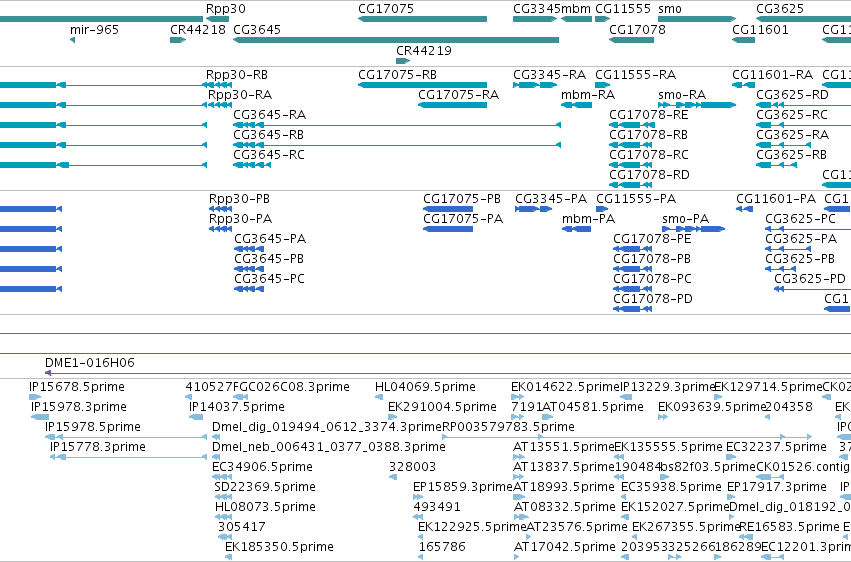Select the smo gene feature
This screenshot has width=851, height=562.
tap(697, 19)
